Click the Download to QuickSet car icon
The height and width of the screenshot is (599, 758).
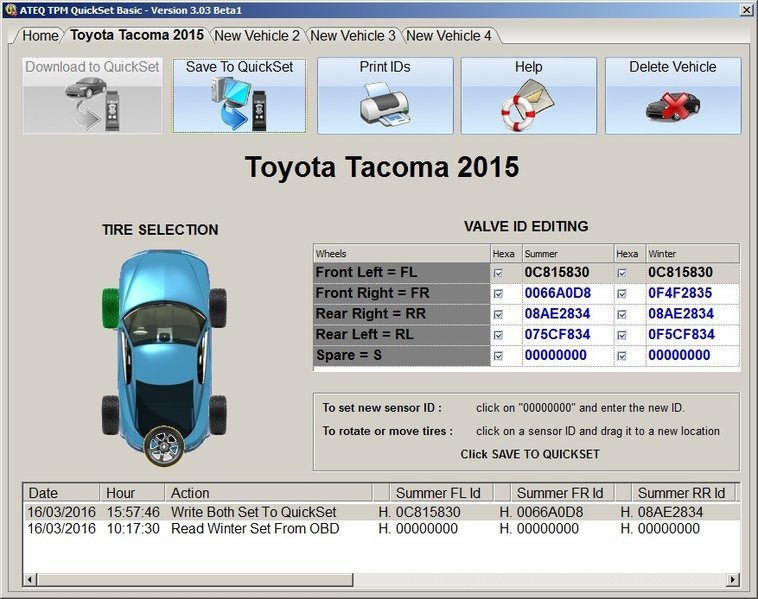(x=92, y=103)
